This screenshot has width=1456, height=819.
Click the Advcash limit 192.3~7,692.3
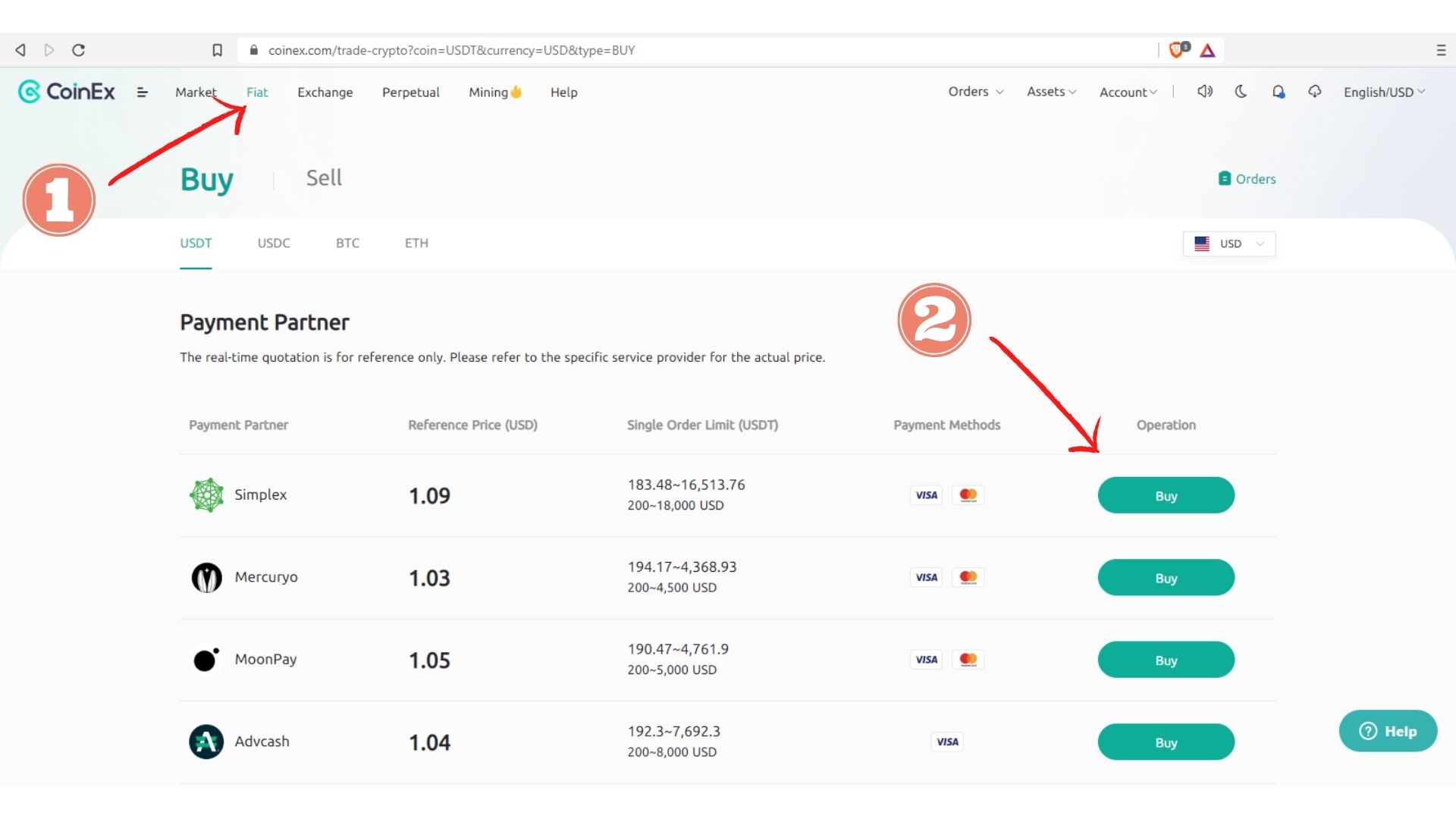pos(674,731)
